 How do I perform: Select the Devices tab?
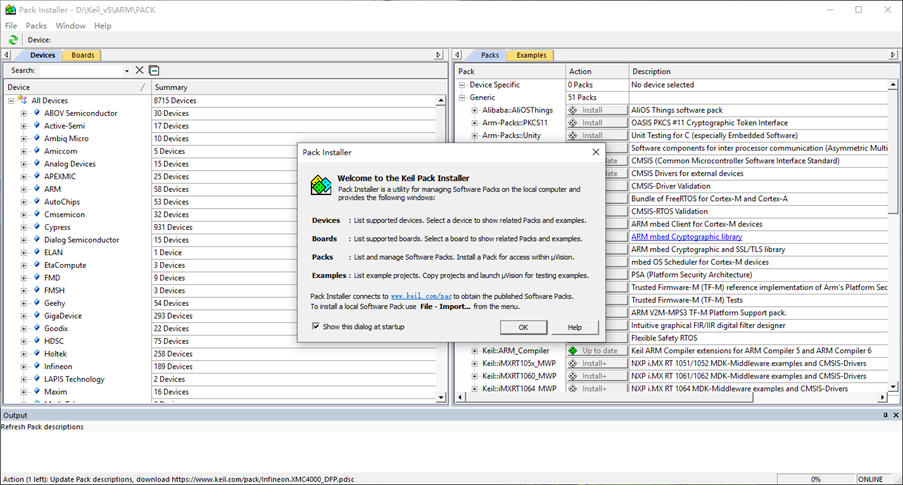point(43,55)
